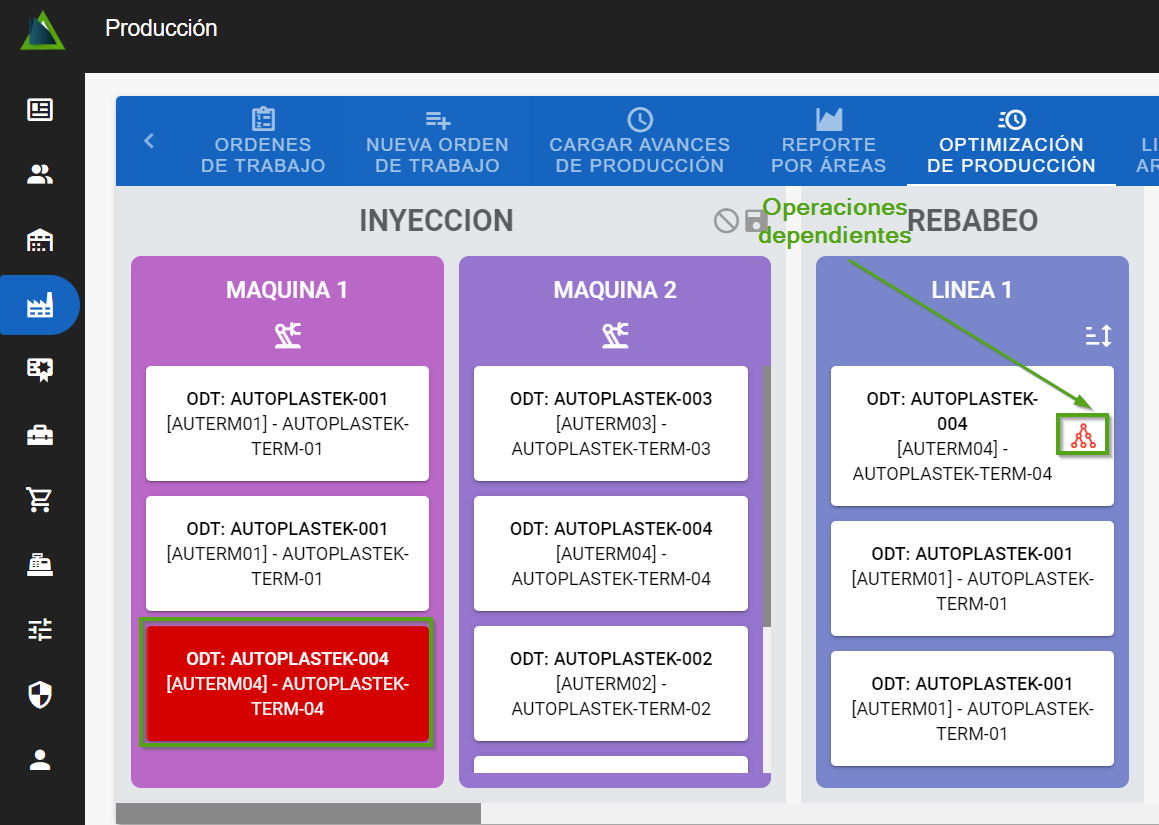This screenshot has height=825, width=1159.
Task: Open the shopping cart sidebar icon
Action: (40, 500)
